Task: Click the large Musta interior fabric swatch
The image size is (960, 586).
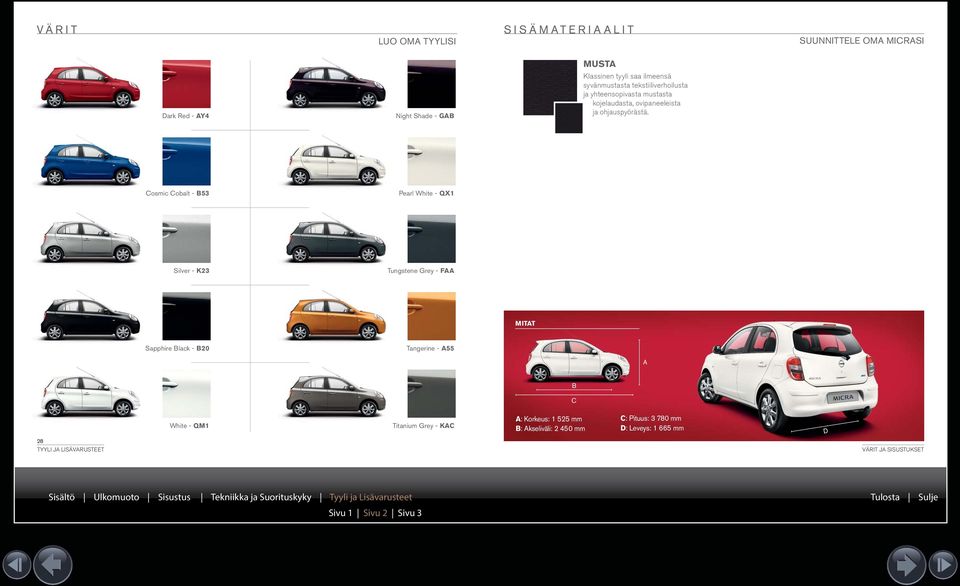Action: coord(550,88)
